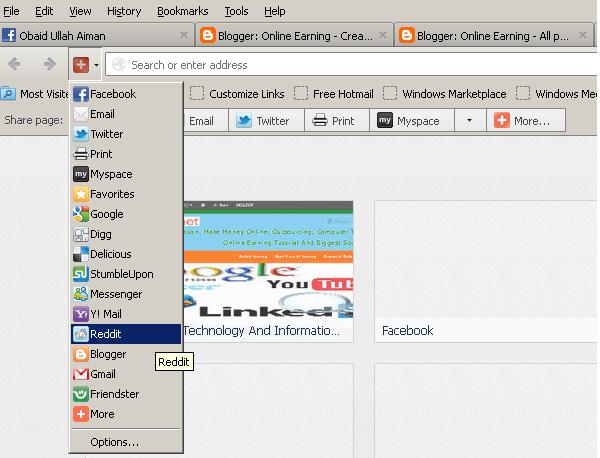The width and height of the screenshot is (600, 458).
Task: Close the Obaid Ullah Aiman tab
Action: click(184, 35)
